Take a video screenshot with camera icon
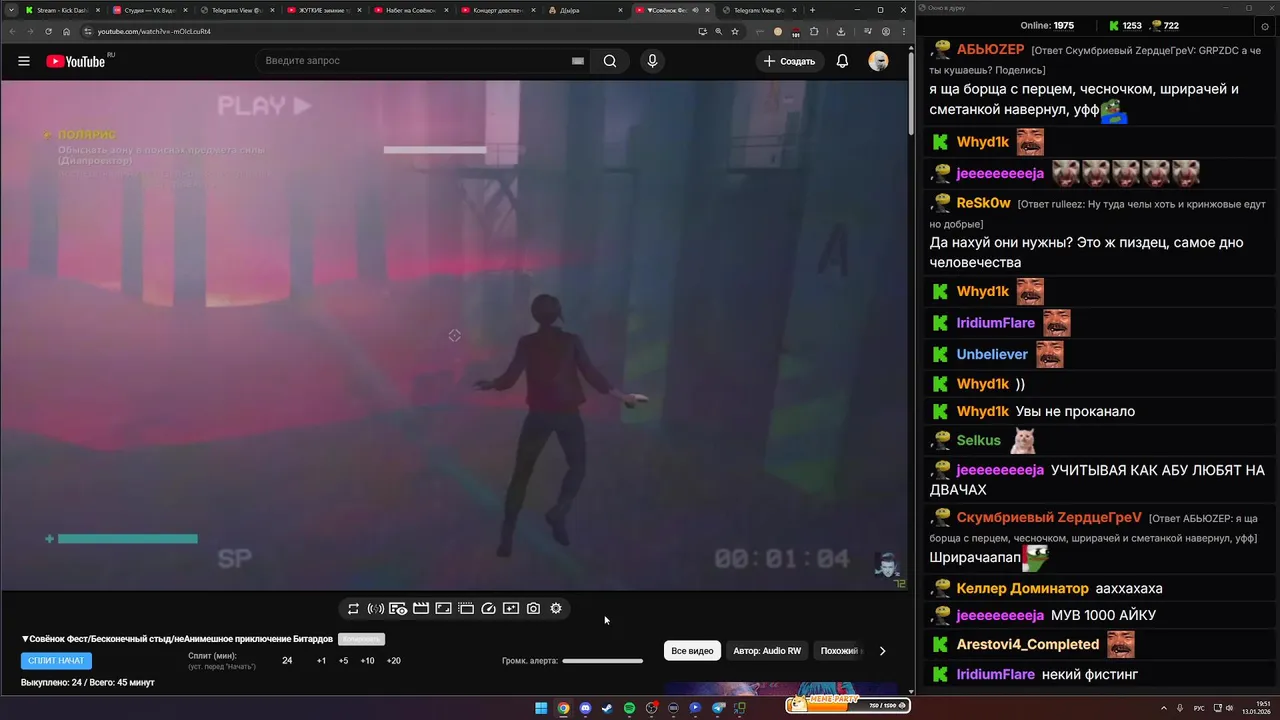The width and height of the screenshot is (1280, 720). coord(533,608)
